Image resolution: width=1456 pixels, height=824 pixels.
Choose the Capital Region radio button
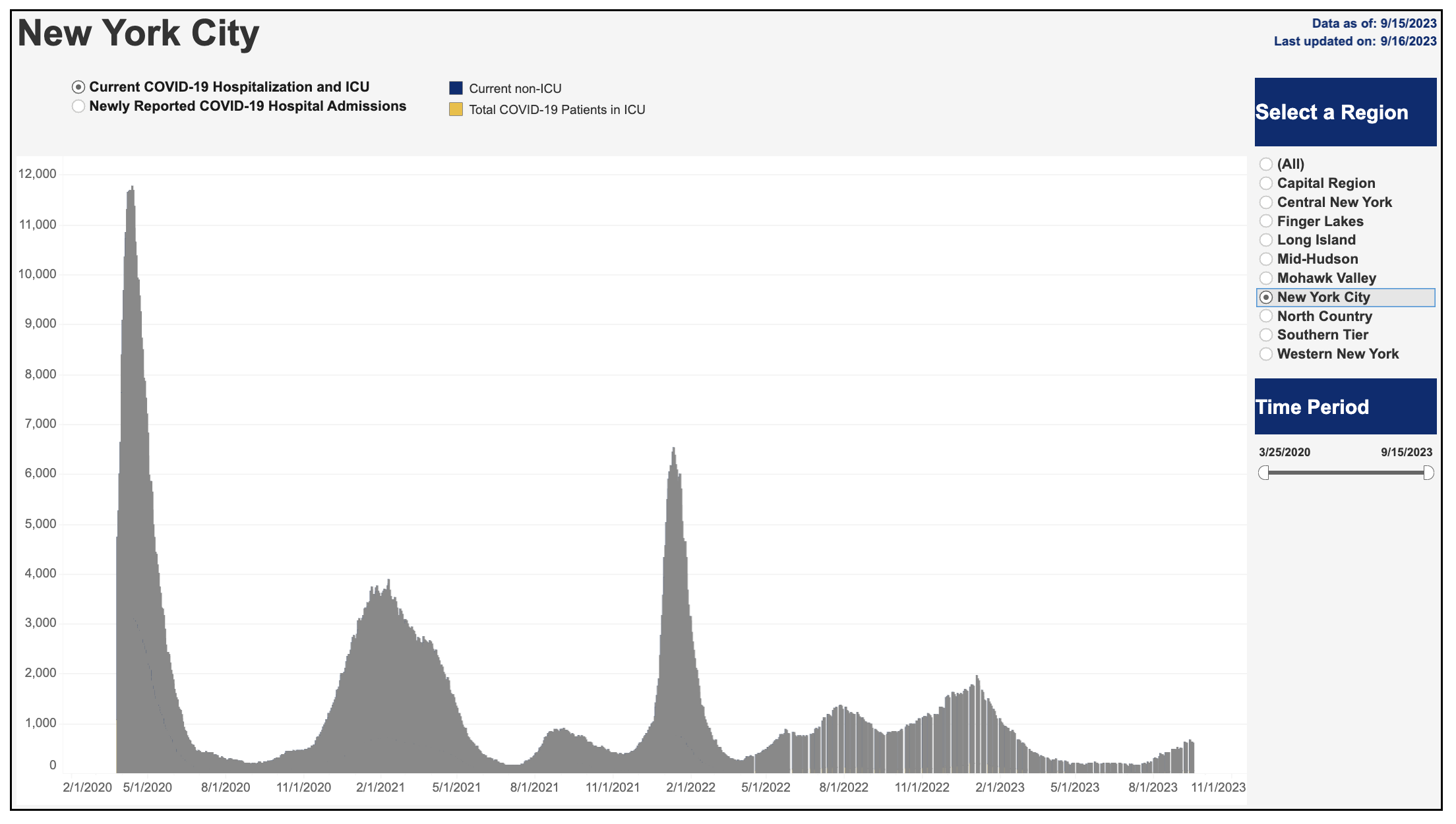point(1266,183)
